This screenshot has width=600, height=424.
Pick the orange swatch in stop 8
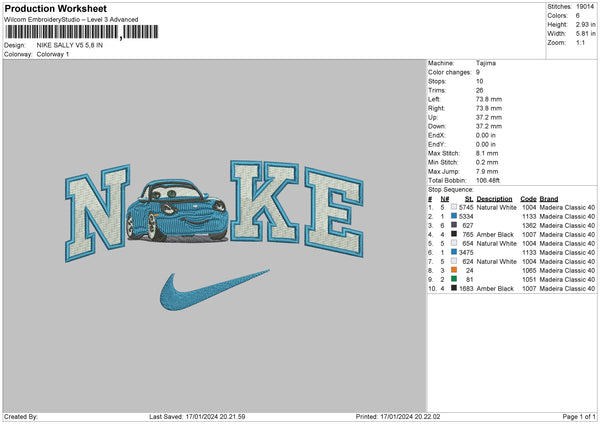click(x=455, y=270)
